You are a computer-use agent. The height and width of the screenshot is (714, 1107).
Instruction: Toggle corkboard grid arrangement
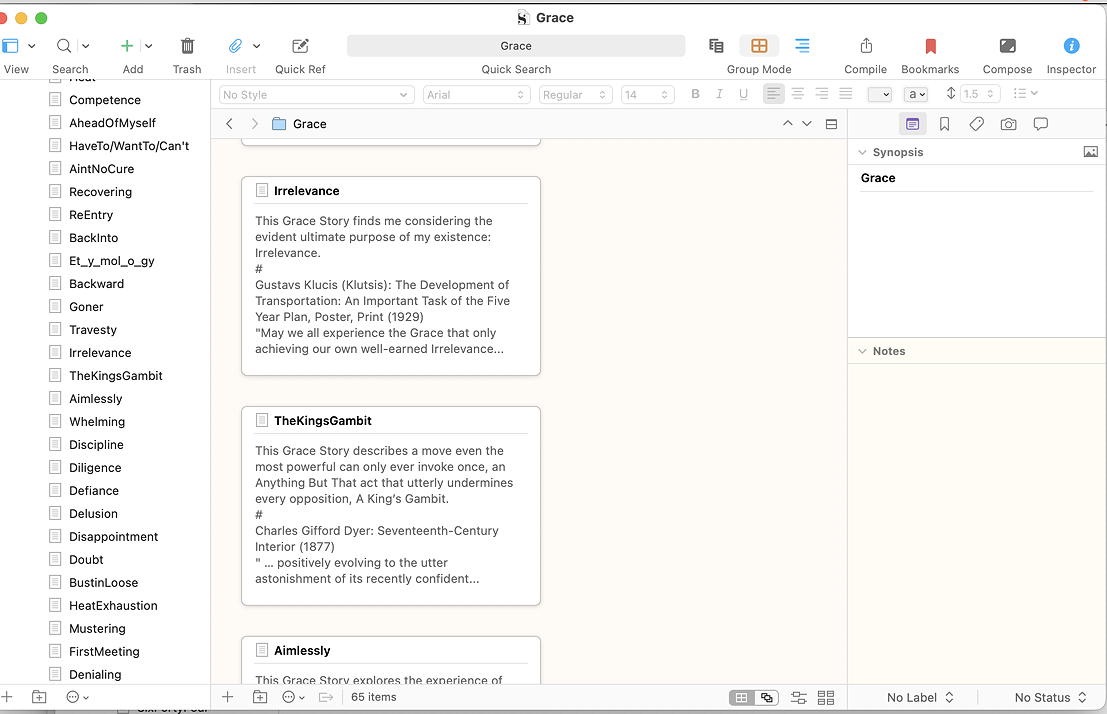click(x=741, y=698)
